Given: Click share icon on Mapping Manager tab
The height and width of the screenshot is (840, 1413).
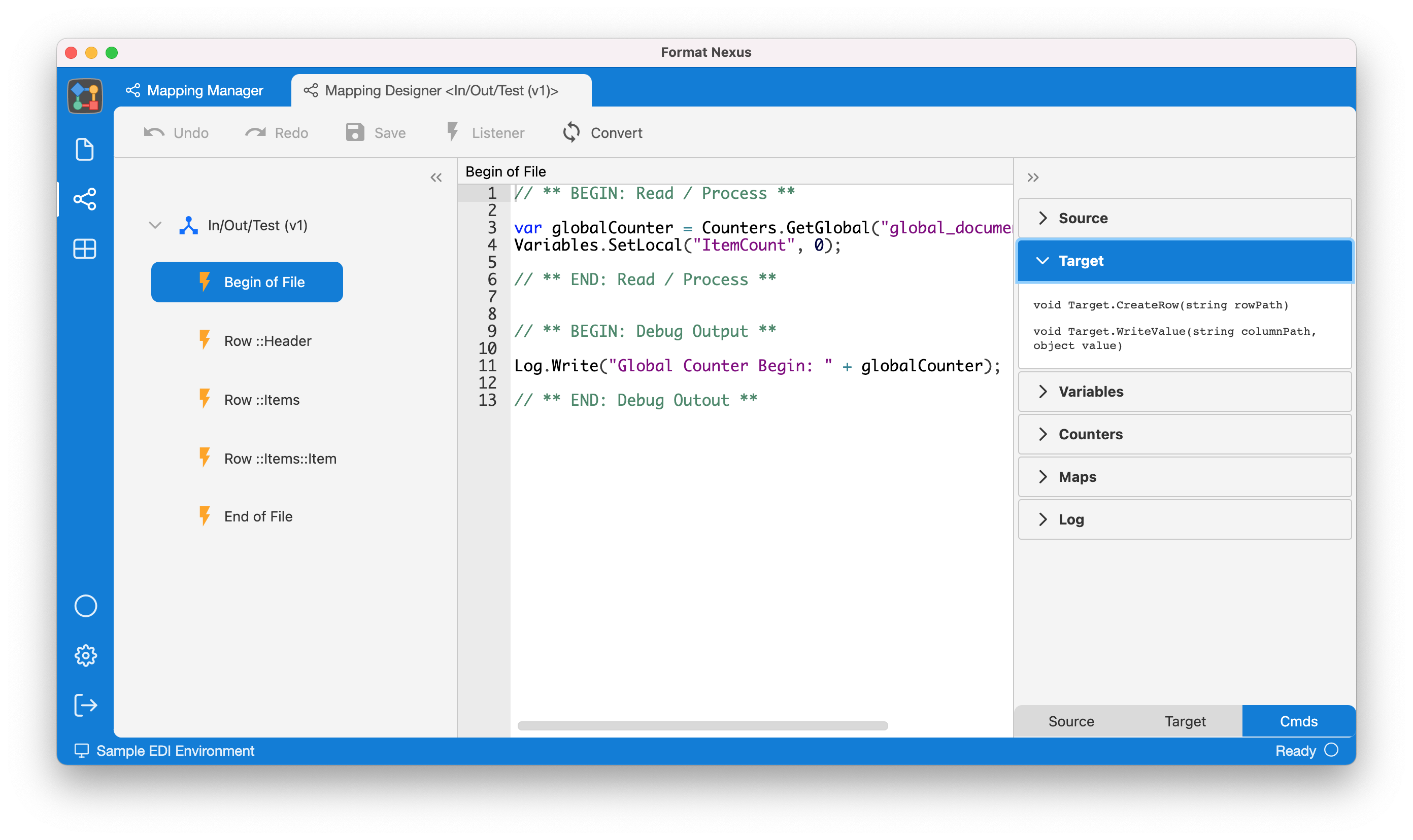Looking at the screenshot, I should tap(133, 90).
